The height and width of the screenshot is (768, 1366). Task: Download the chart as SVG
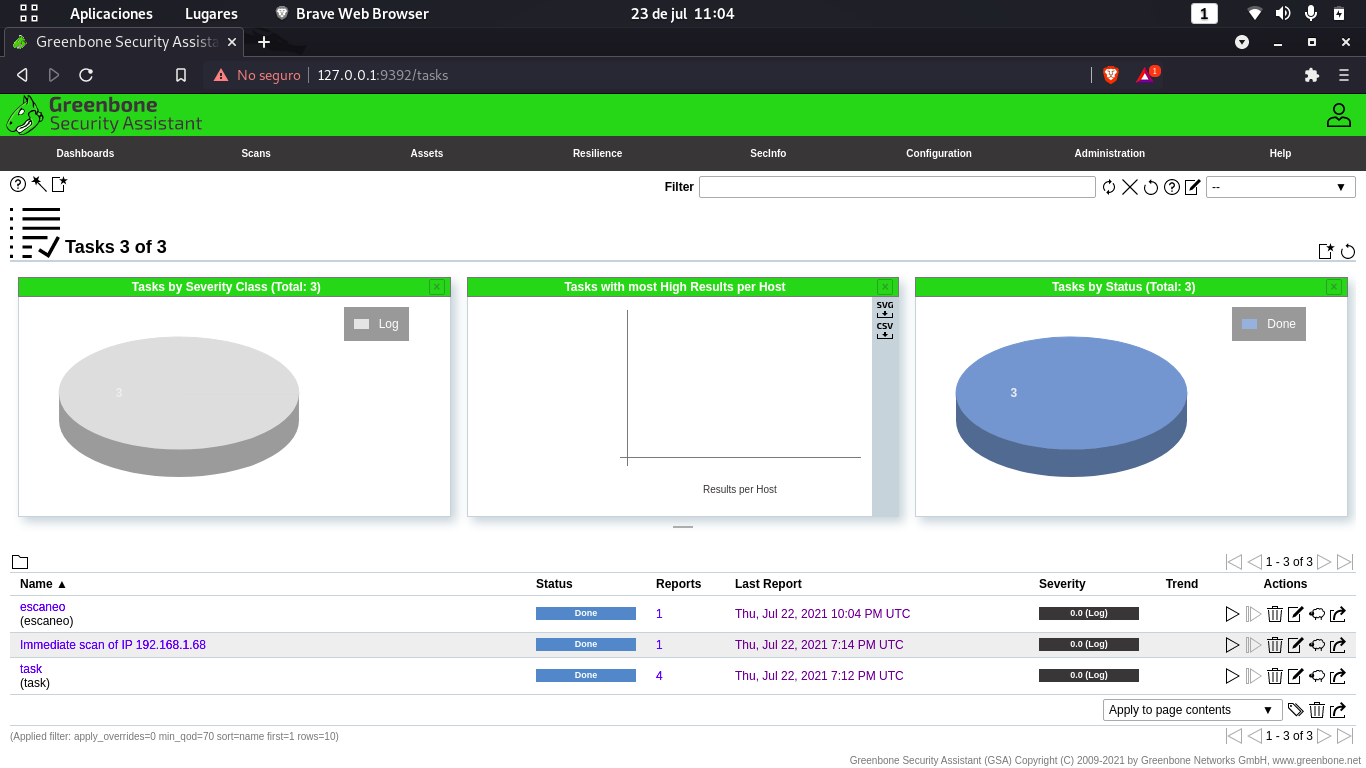click(x=885, y=309)
